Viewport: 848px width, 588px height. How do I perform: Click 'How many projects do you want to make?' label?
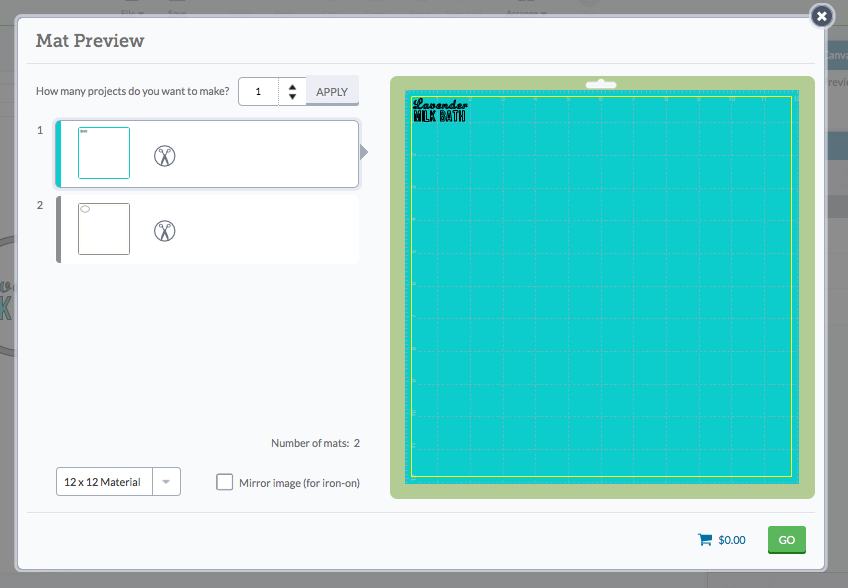click(132, 91)
